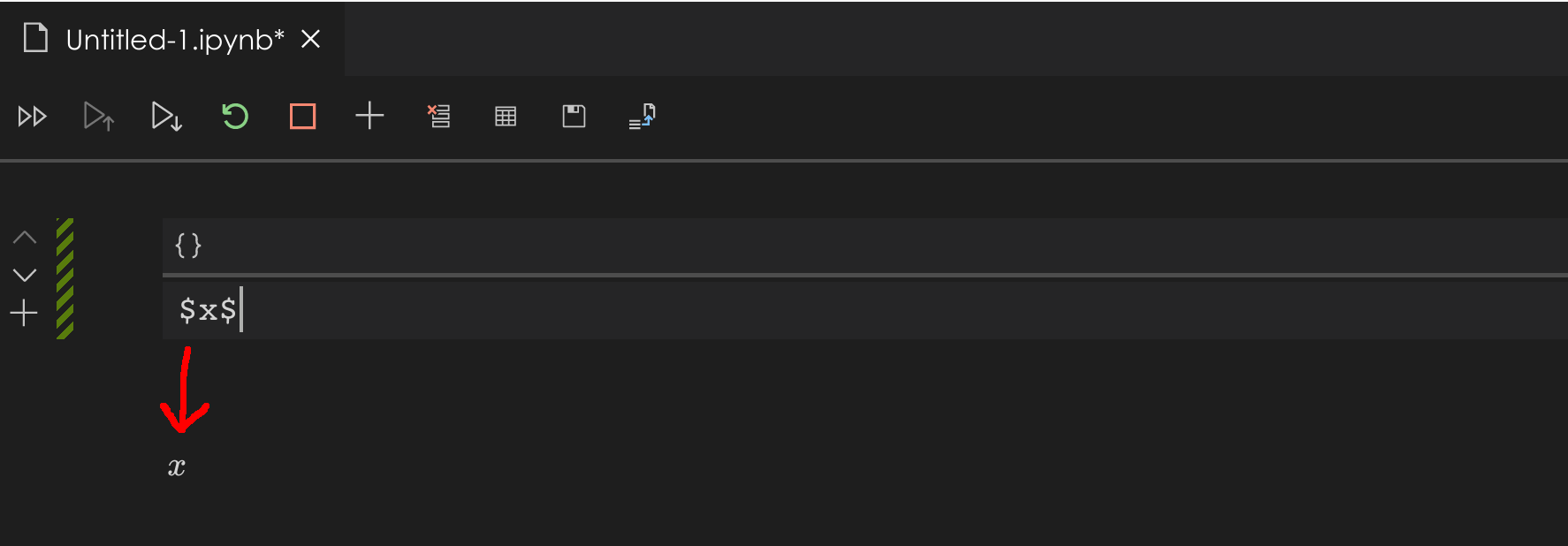Move the selected cell down with the chevron
Image resolution: width=1568 pixels, height=546 pixels.
tap(24, 274)
